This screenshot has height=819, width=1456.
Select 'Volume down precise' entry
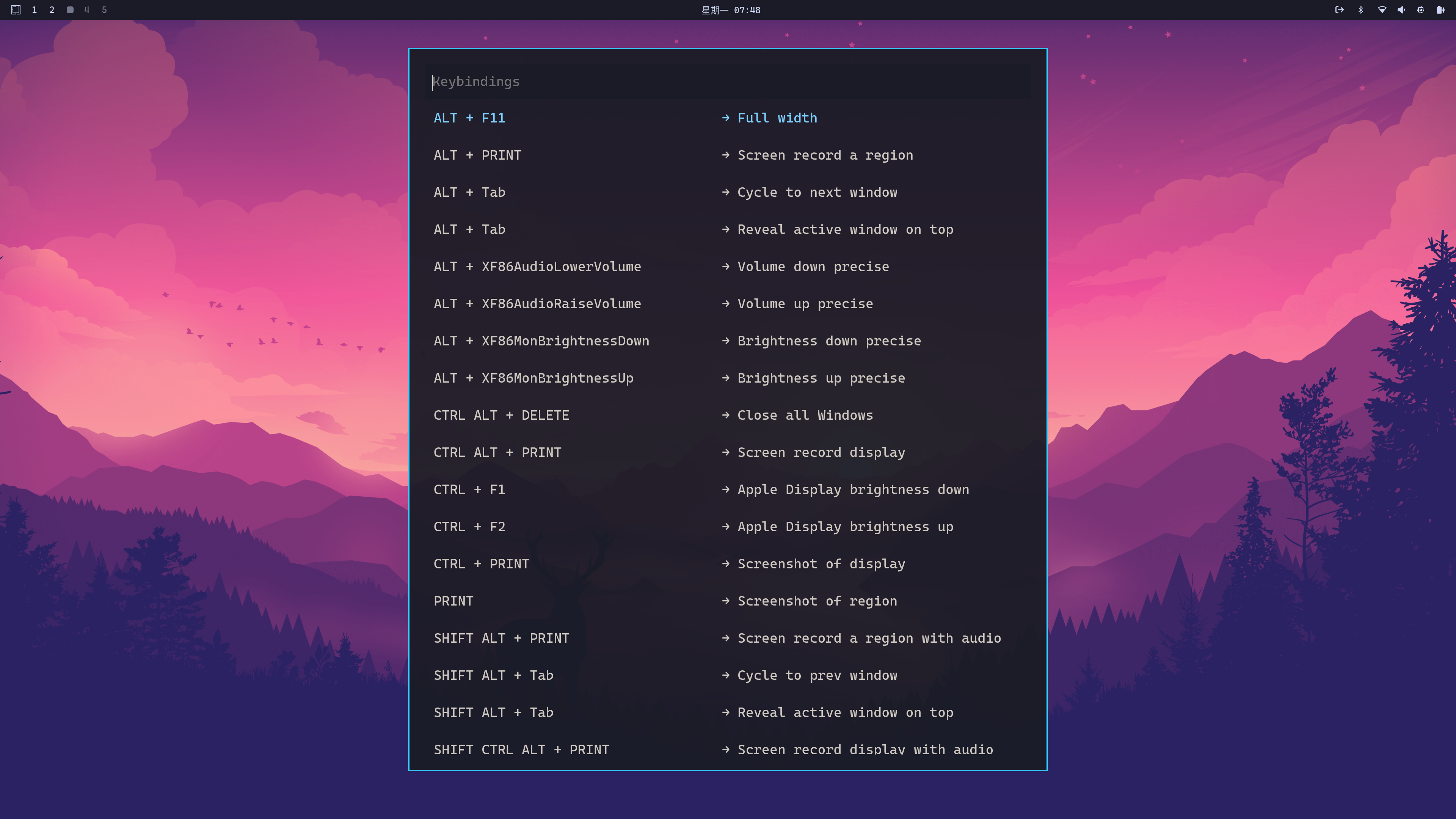(x=728, y=267)
